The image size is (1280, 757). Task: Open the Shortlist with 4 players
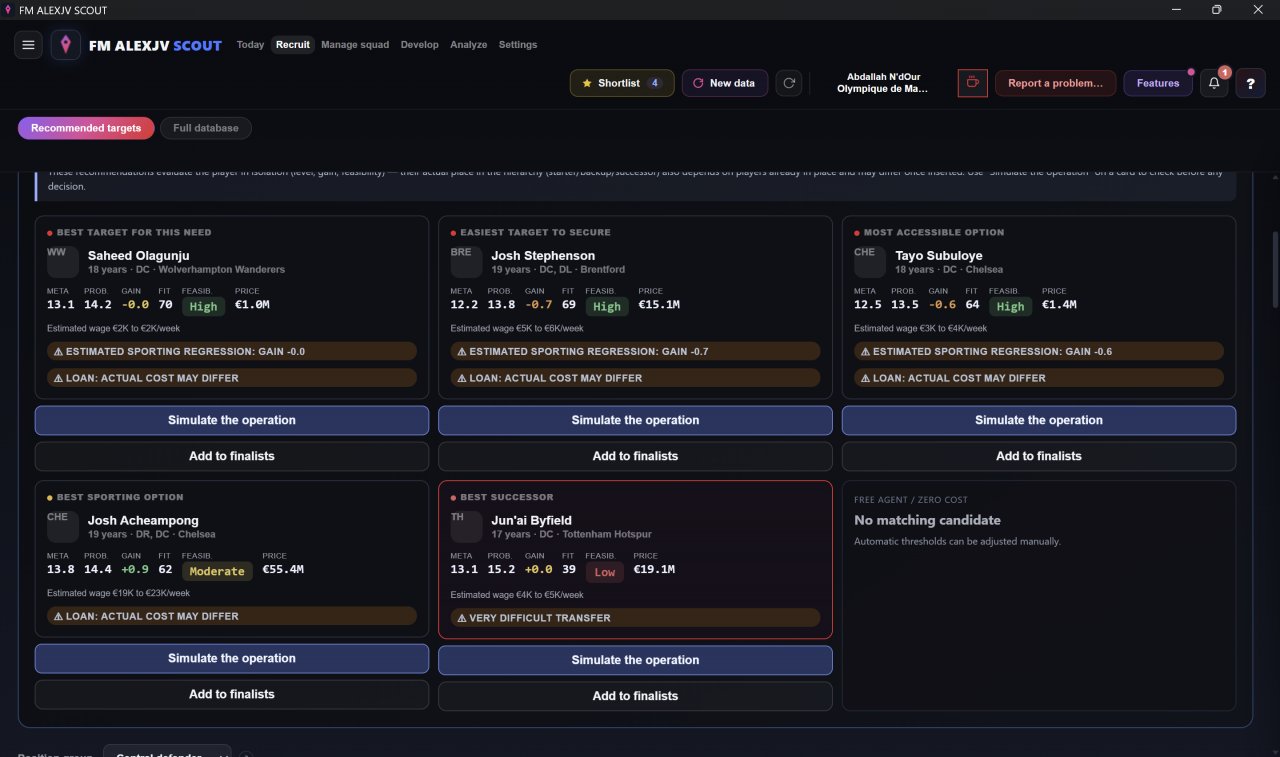tap(622, 83)
